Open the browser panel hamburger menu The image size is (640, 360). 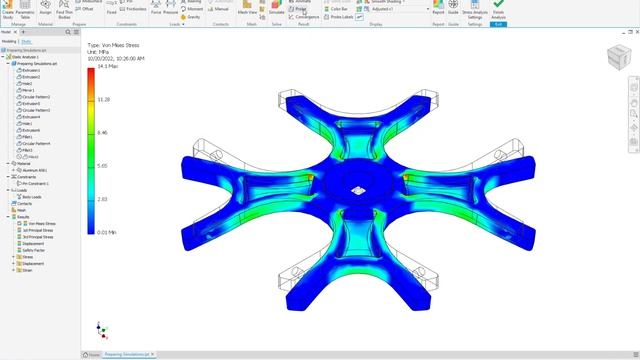click(76, 32)
